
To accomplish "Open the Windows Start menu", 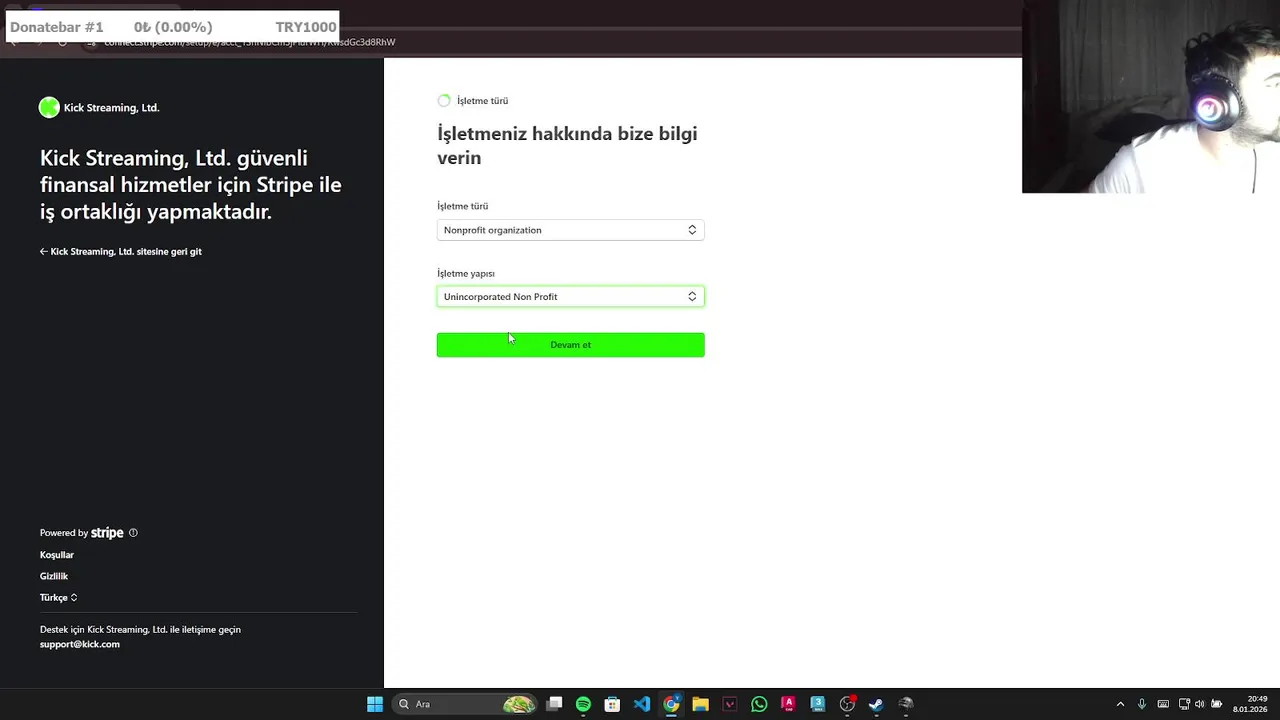I will (x=375, y=704).
